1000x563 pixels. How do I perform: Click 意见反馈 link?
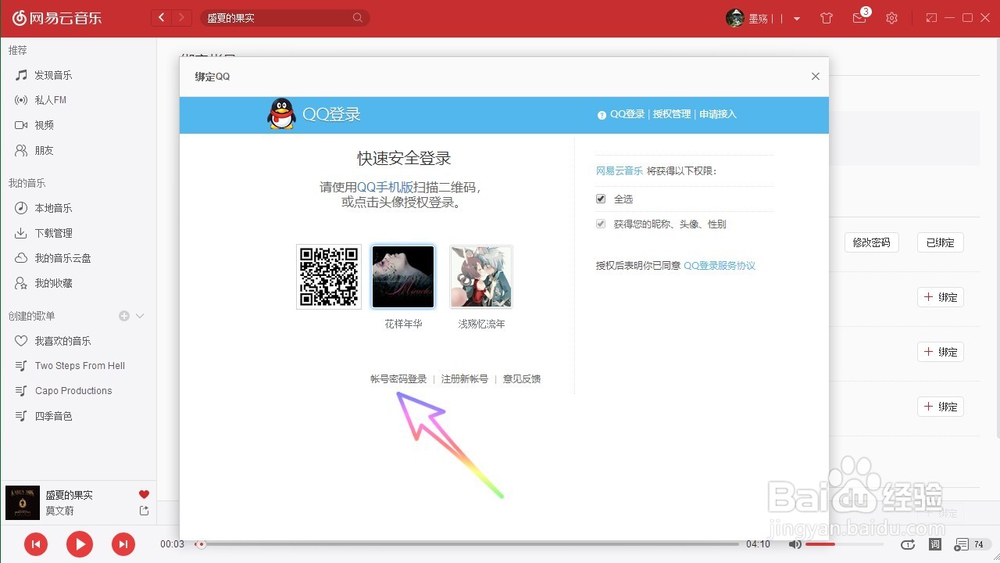pos(522,379)
